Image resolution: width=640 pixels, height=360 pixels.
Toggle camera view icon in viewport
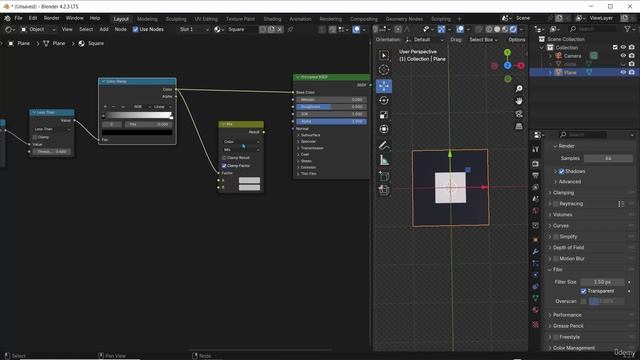[519, 114]
